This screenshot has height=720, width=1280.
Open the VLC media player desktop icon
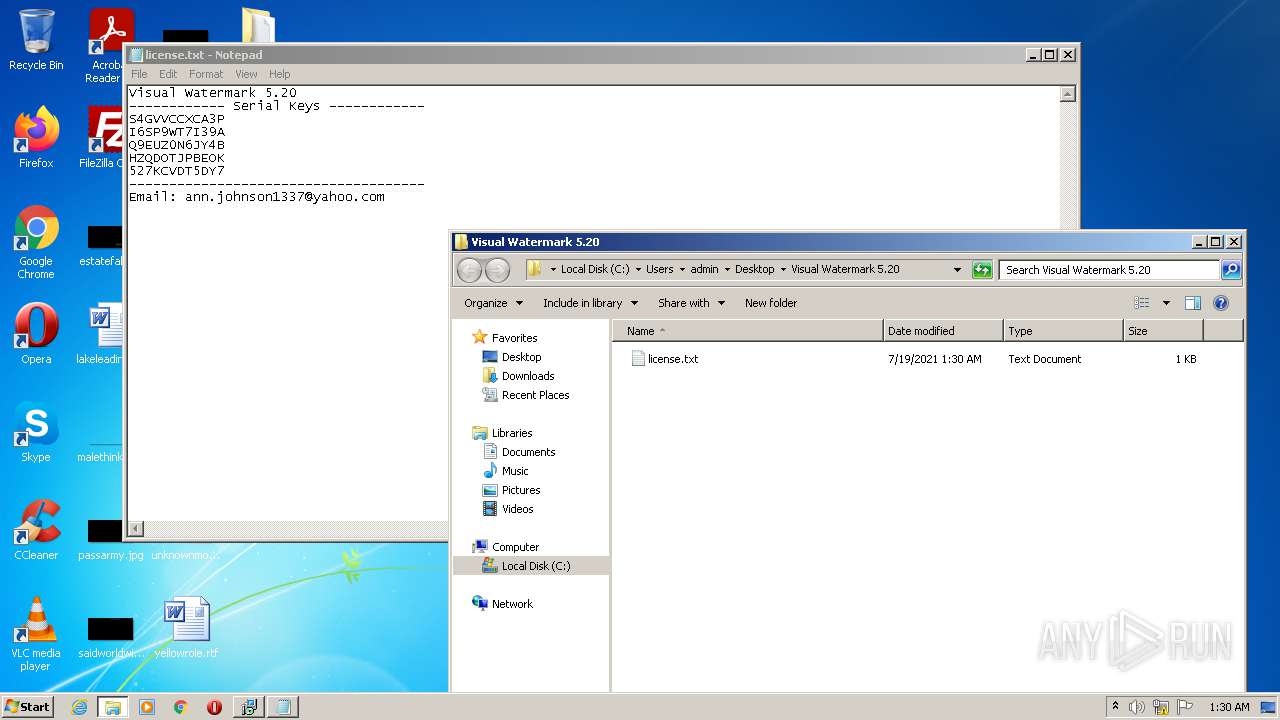pos(36,634)
